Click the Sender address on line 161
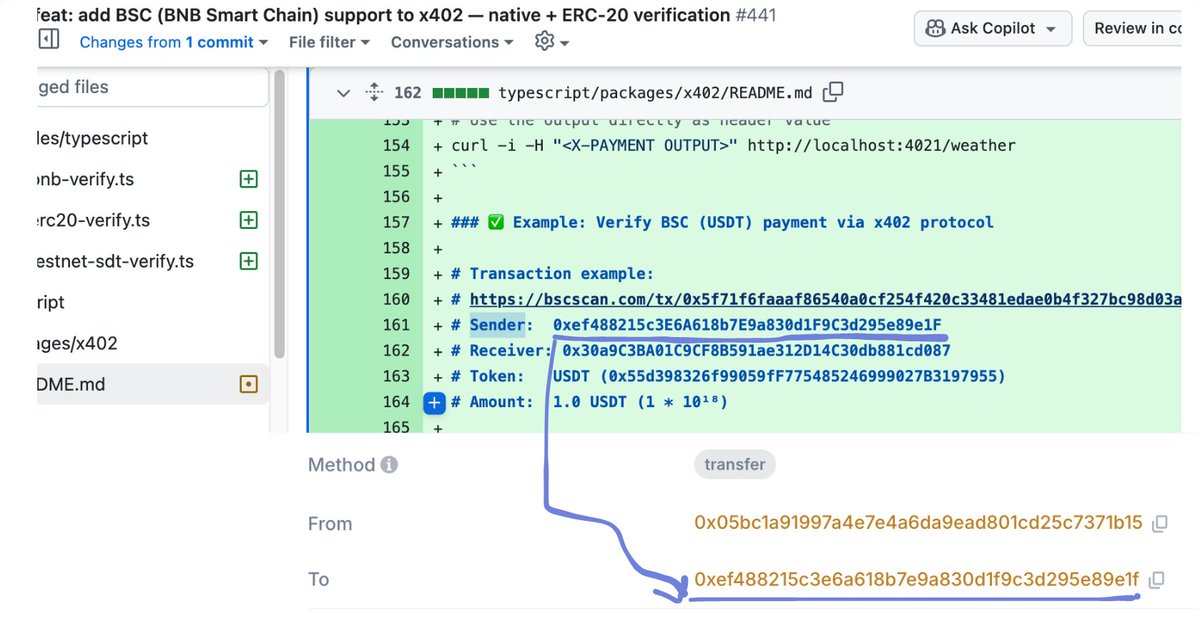 [747, 325]
